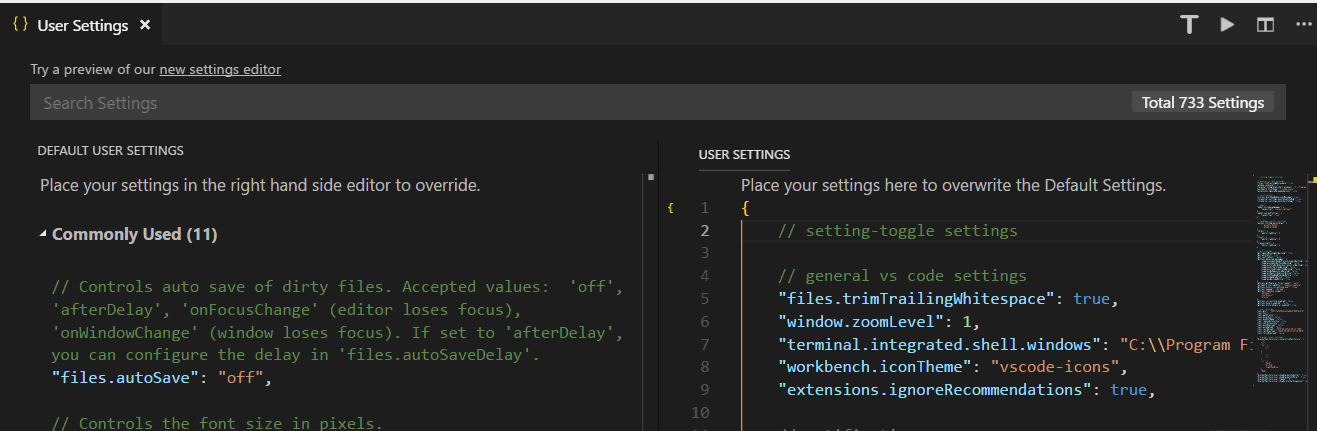Click the play arrow icon in the editor title bar
The height and width of the screenshot is (431, 1317).
click(1227, 25)
